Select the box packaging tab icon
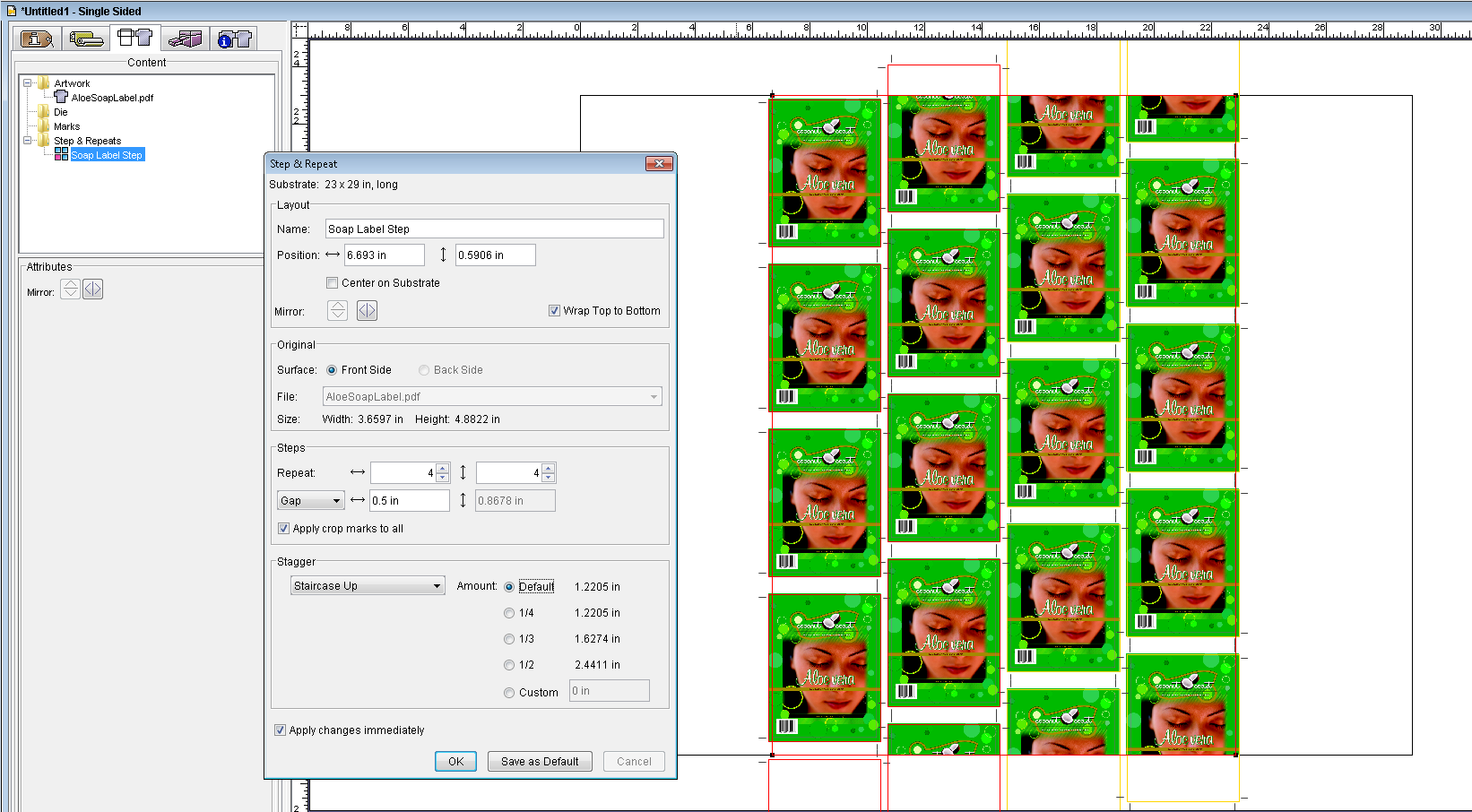The height and width of the screenshot is (812, 1472). click(x=186, y=39)
